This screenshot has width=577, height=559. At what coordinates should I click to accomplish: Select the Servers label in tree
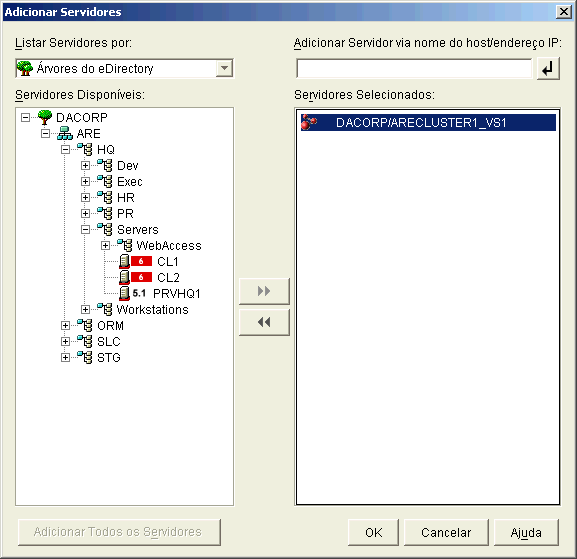[138, 230]
